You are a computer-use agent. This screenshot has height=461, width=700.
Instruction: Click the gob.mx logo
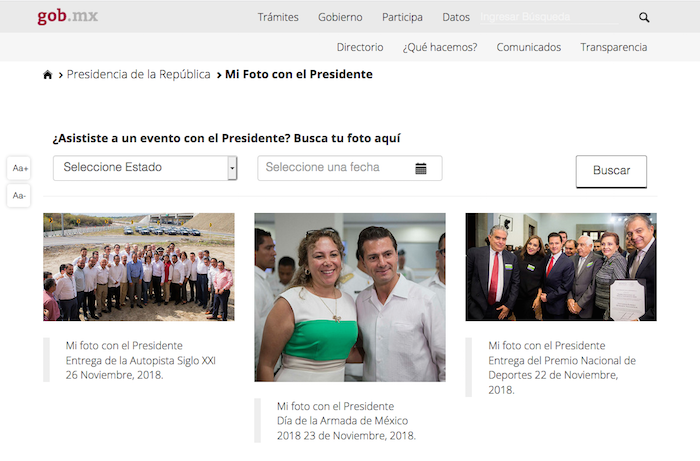pyautogui.click(x=68, y=16)
